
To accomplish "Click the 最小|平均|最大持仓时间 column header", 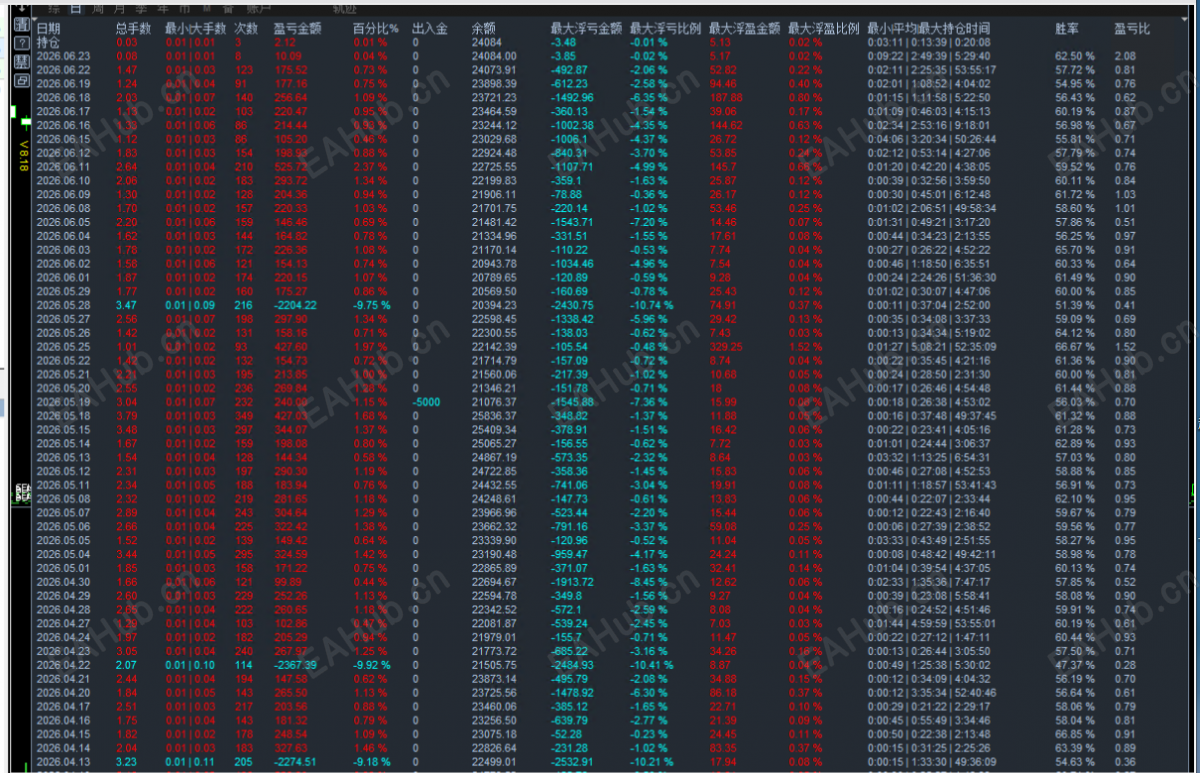I will (929, 30).
